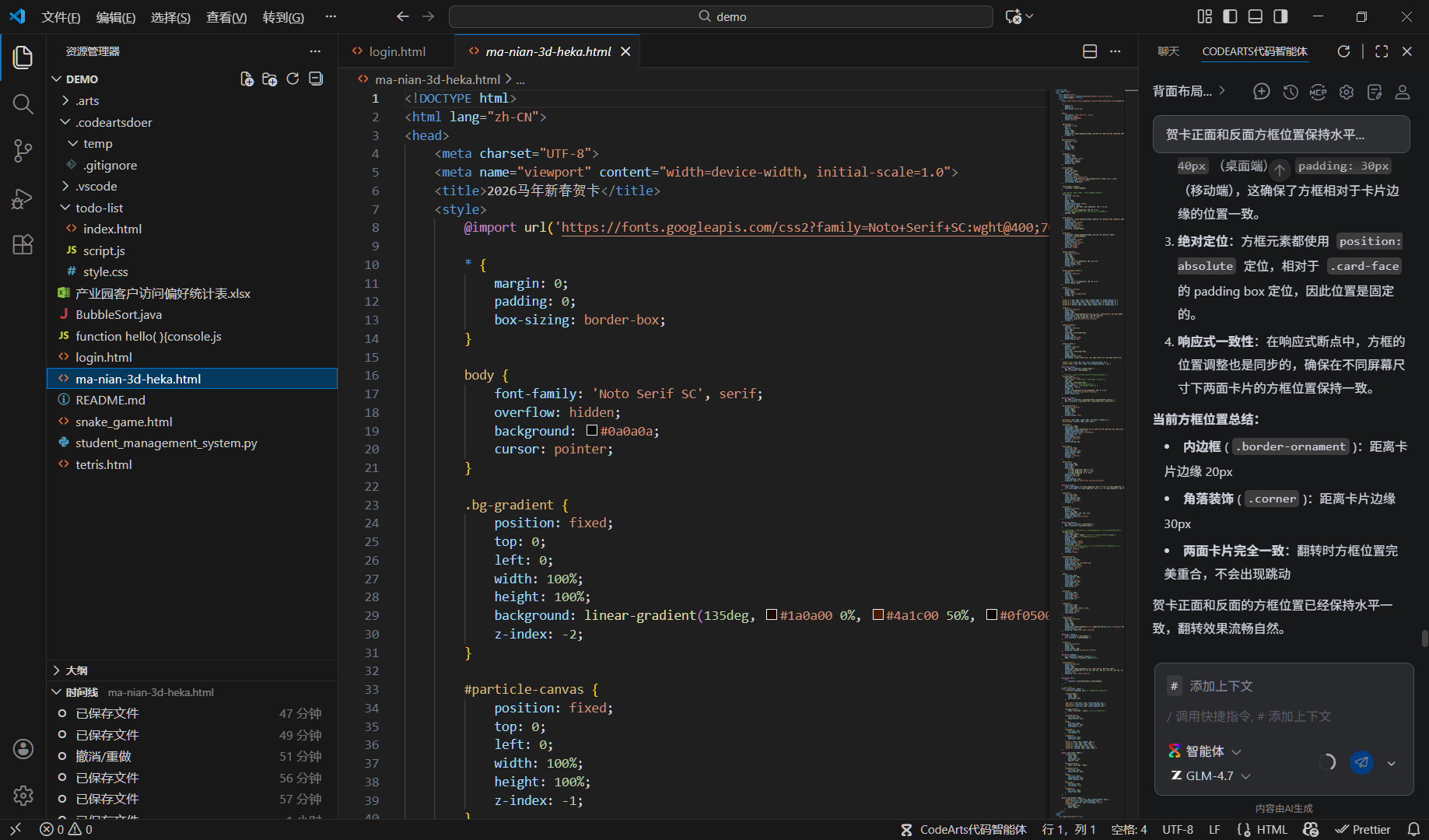Click the MCP icon in chat panel
Screen dimensions: 1429x840
[x=1319, y=92]
